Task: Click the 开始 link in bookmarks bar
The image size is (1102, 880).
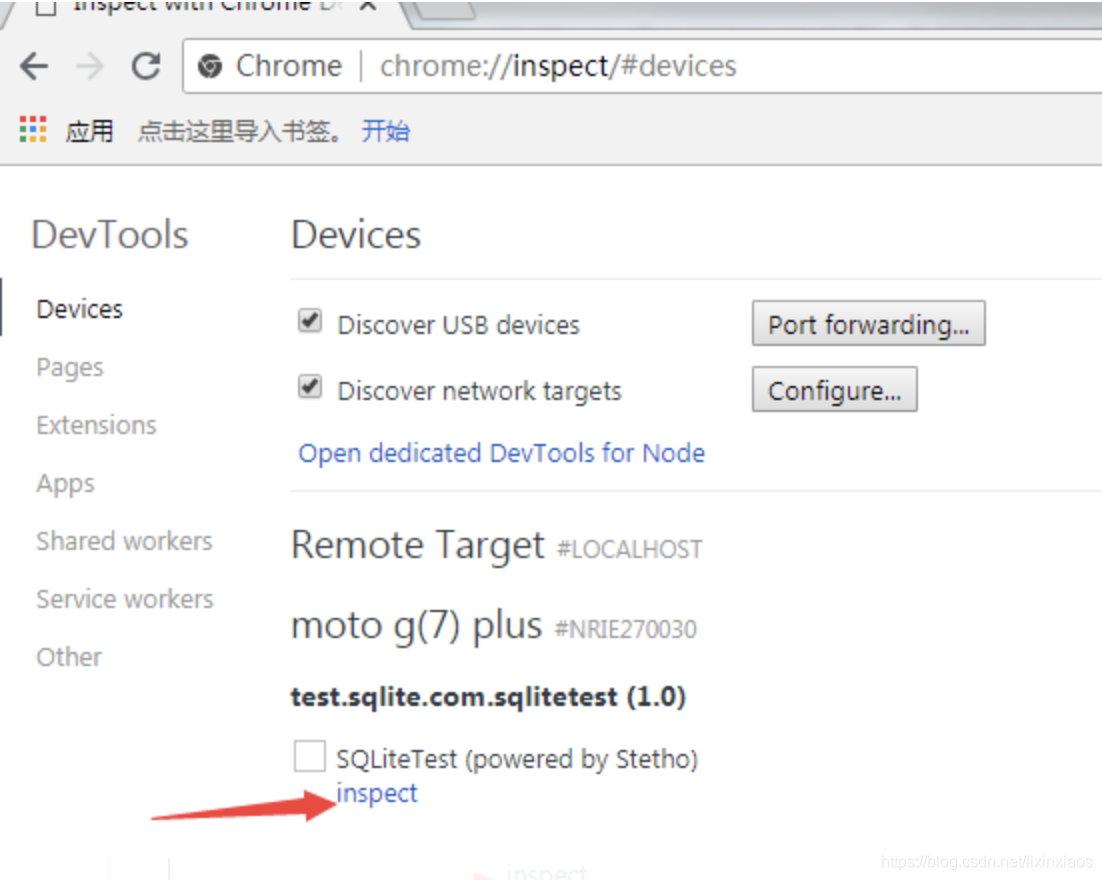Action: (x=385, y=131)
